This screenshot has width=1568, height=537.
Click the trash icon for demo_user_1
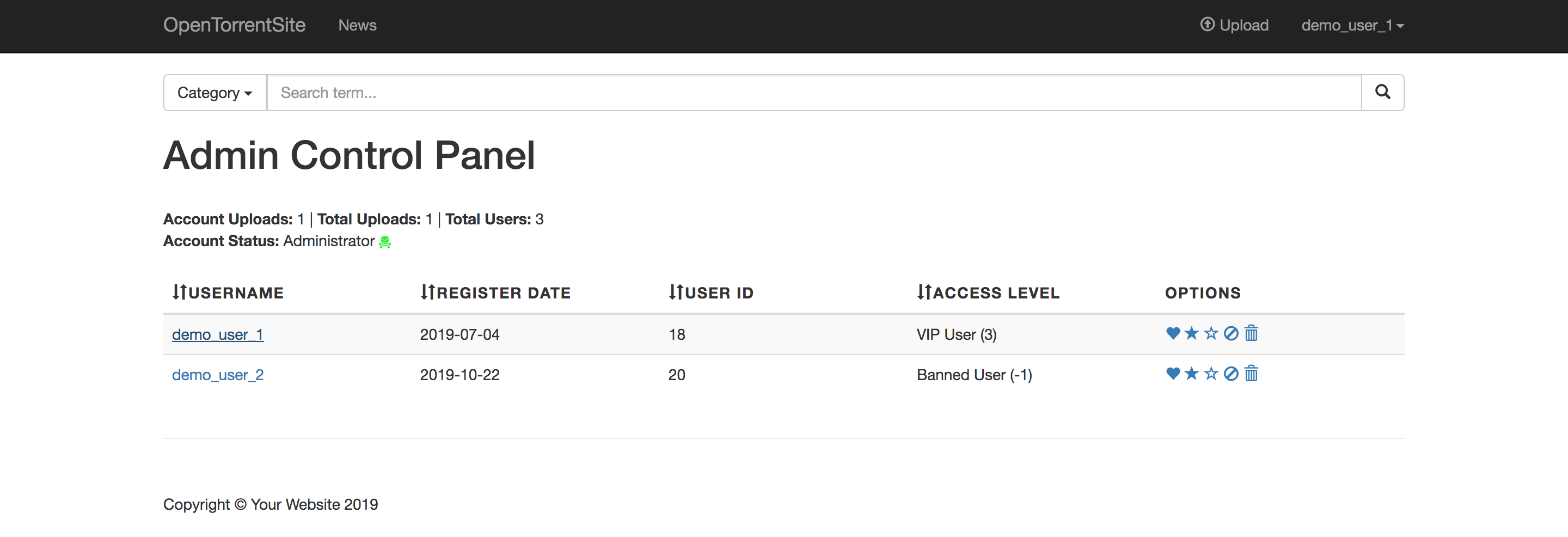click(x=1251, y=333)
